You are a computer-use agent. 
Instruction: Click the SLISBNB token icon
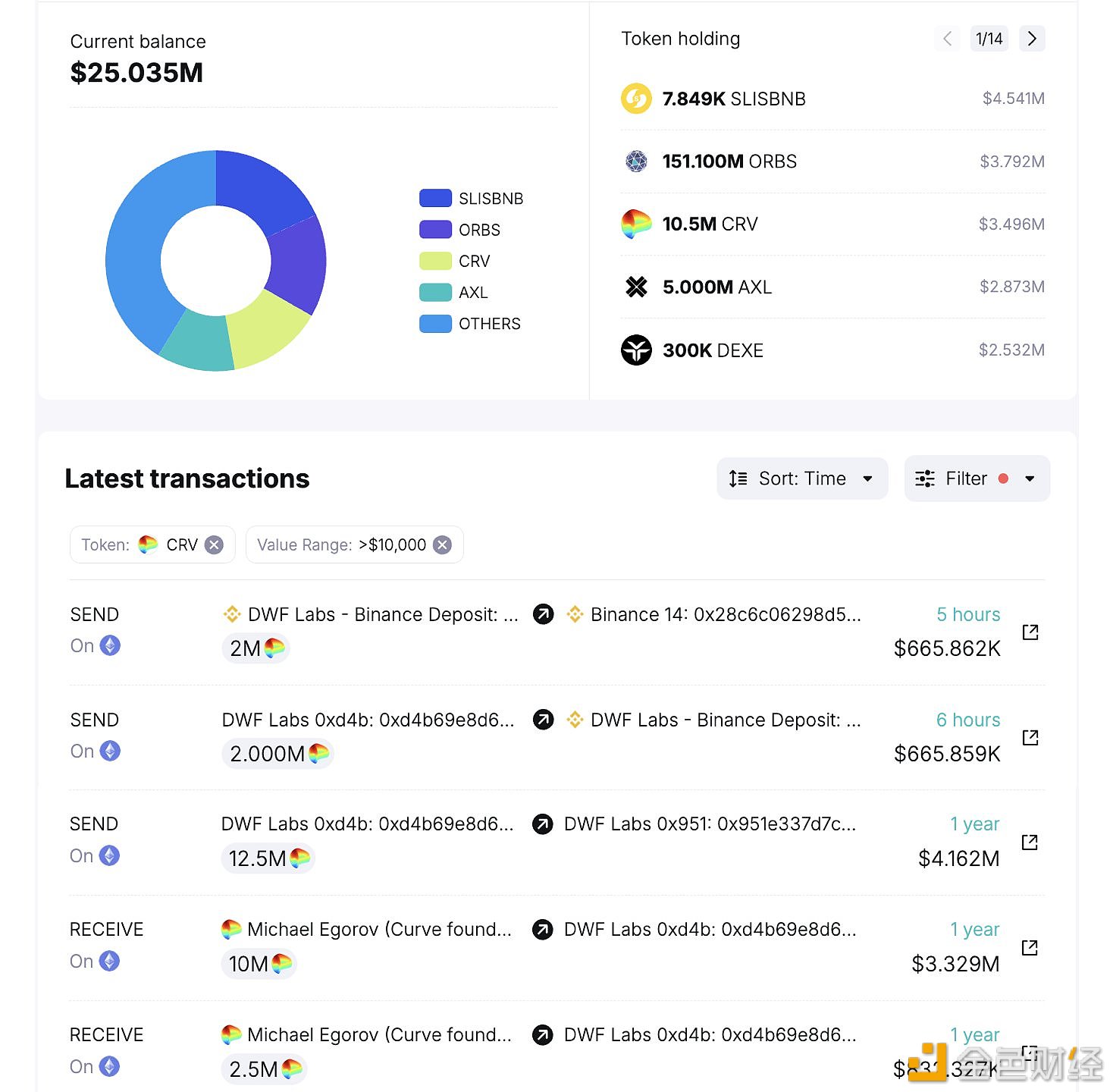[x=636, y=99]
